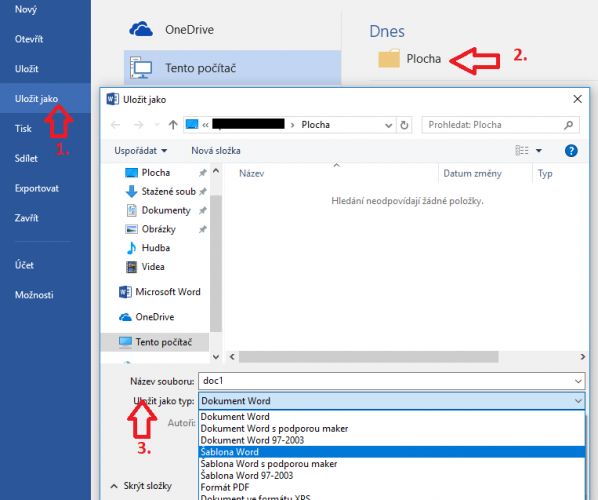Choose Formát PDF file type
The width and height of the screenshot is (598, 500).
[392, 487]
